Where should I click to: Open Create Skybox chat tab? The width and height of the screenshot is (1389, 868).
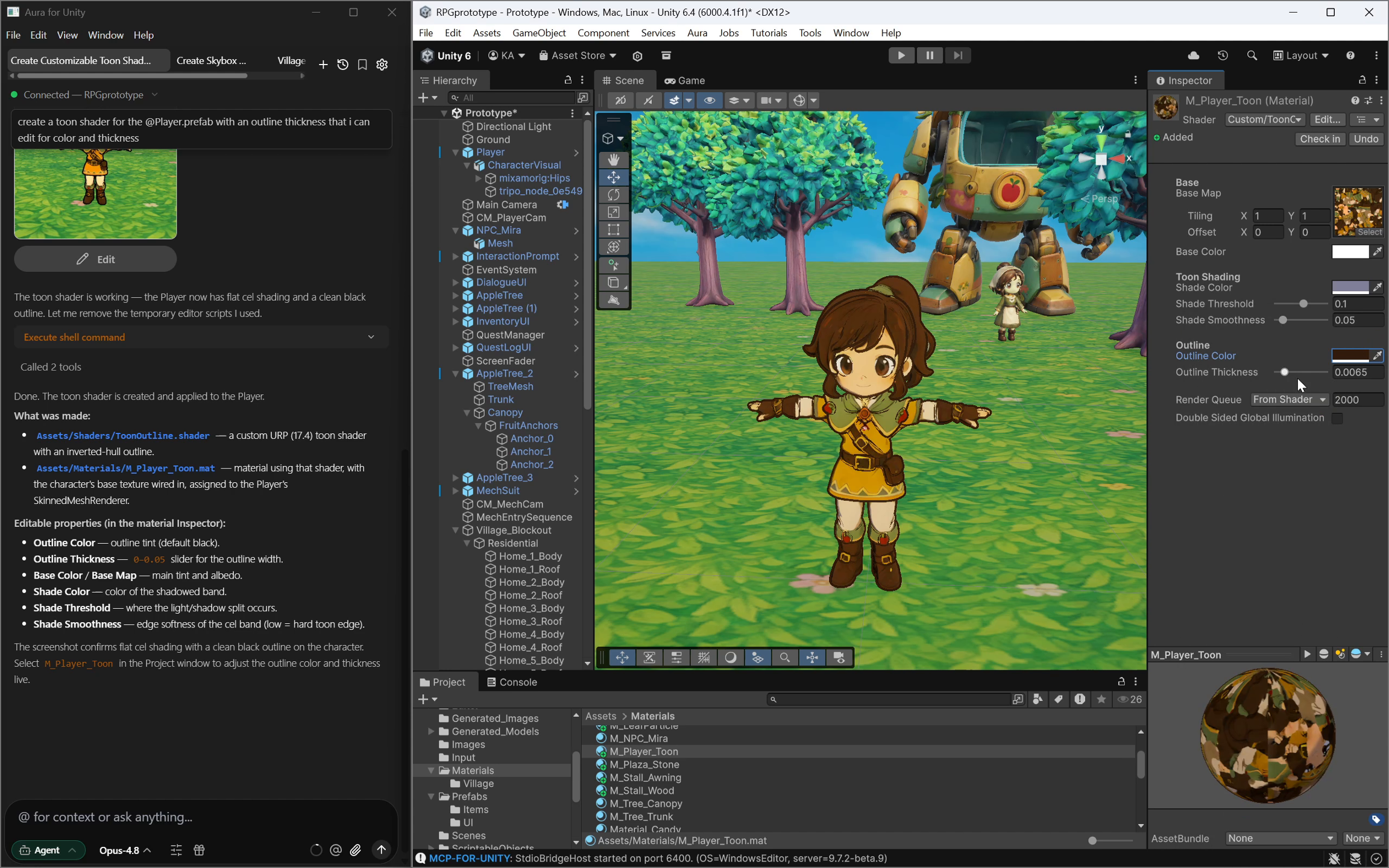211,60
